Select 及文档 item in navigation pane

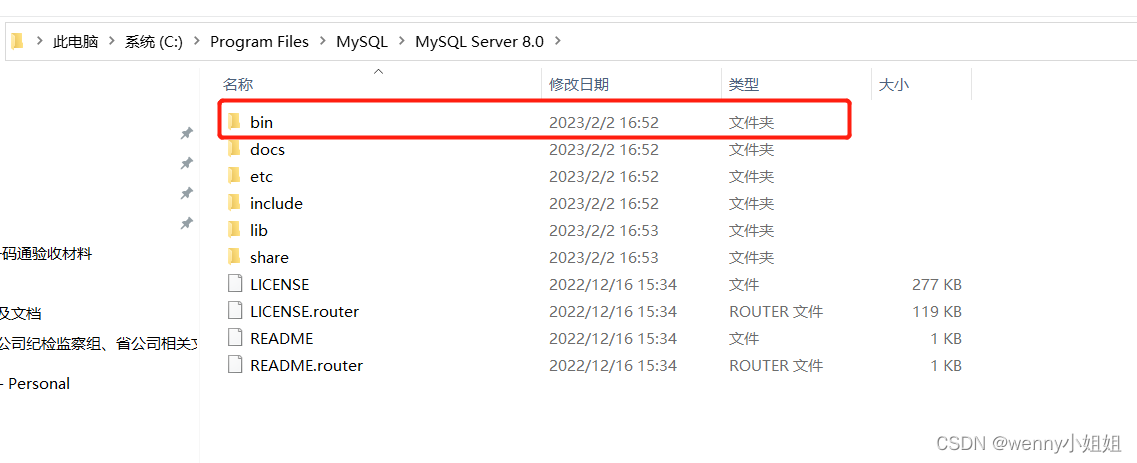point(20,314)
